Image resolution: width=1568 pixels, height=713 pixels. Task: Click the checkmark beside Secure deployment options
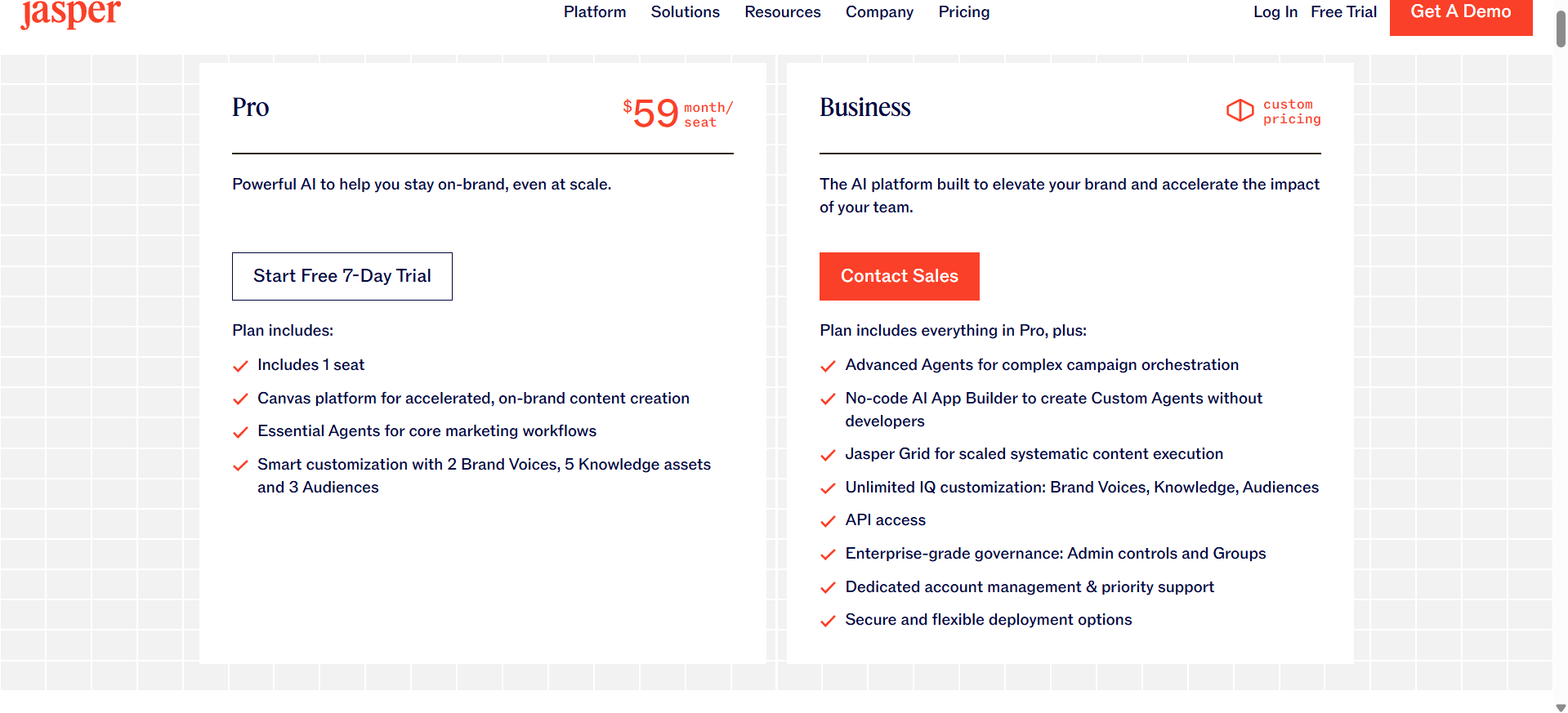click(x=828, y=621)
